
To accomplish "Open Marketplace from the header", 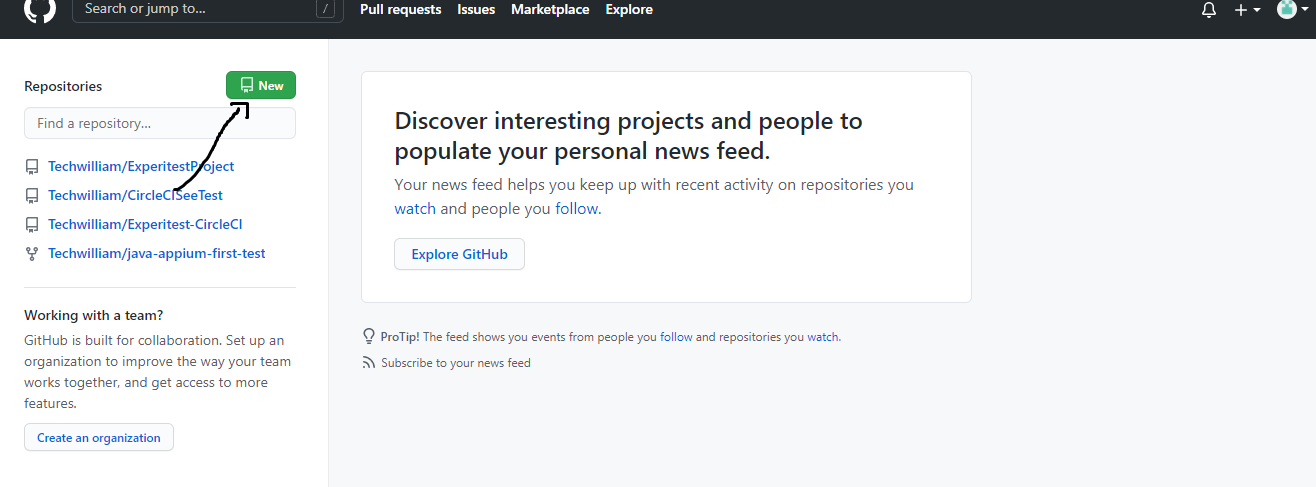I will tap(550, 9).
